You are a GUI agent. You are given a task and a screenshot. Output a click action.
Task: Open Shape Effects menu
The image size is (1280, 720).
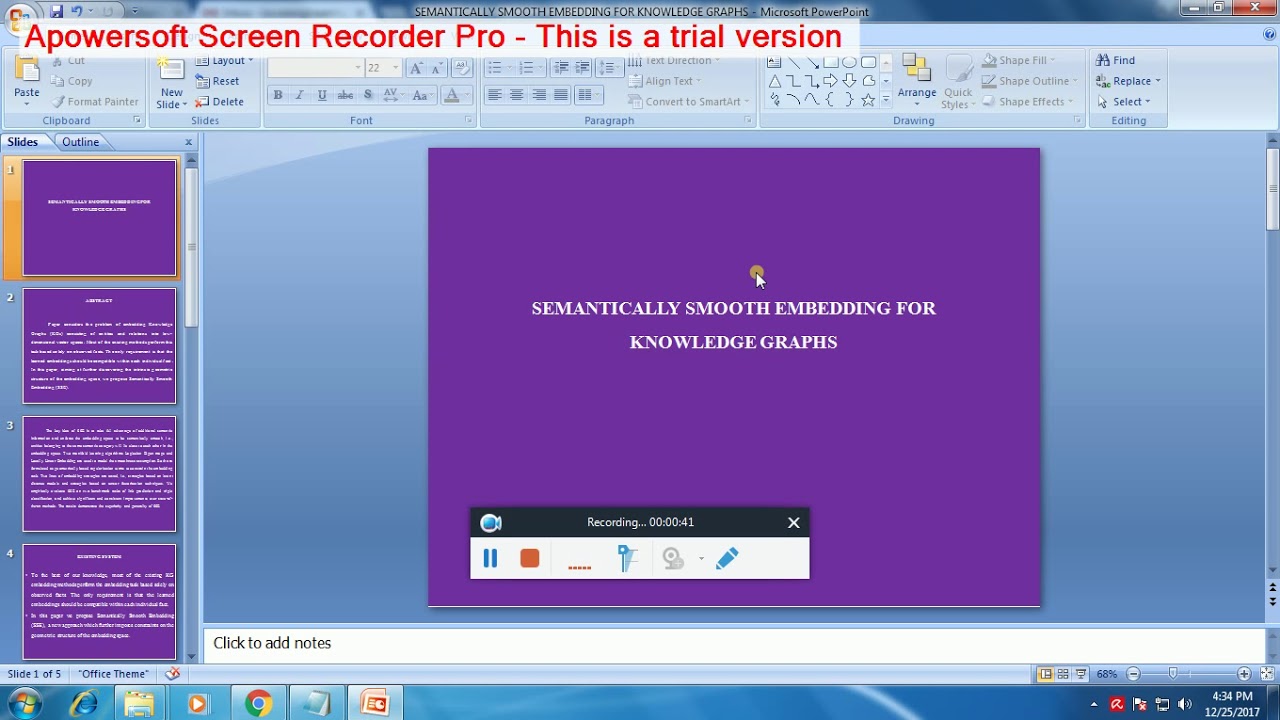point(1031,102)
